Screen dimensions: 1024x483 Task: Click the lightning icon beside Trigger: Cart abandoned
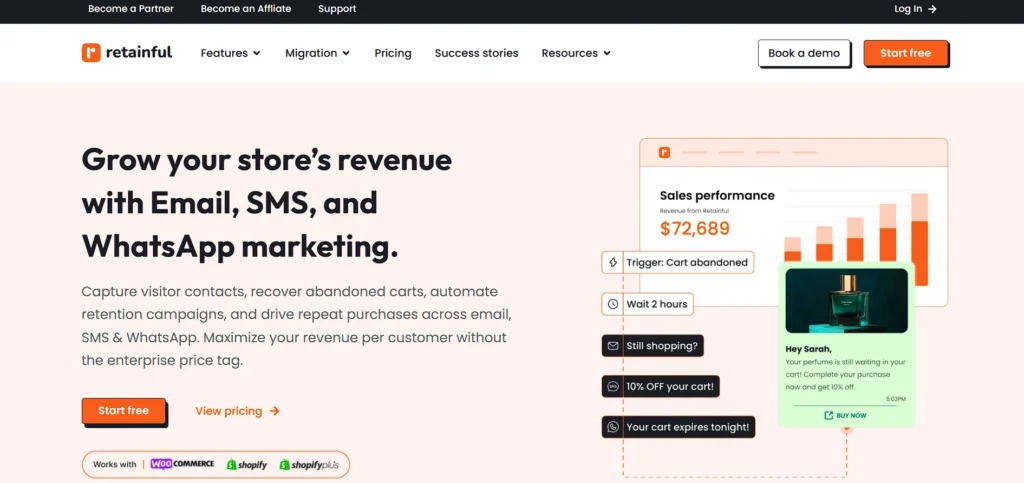pos(613,262)
